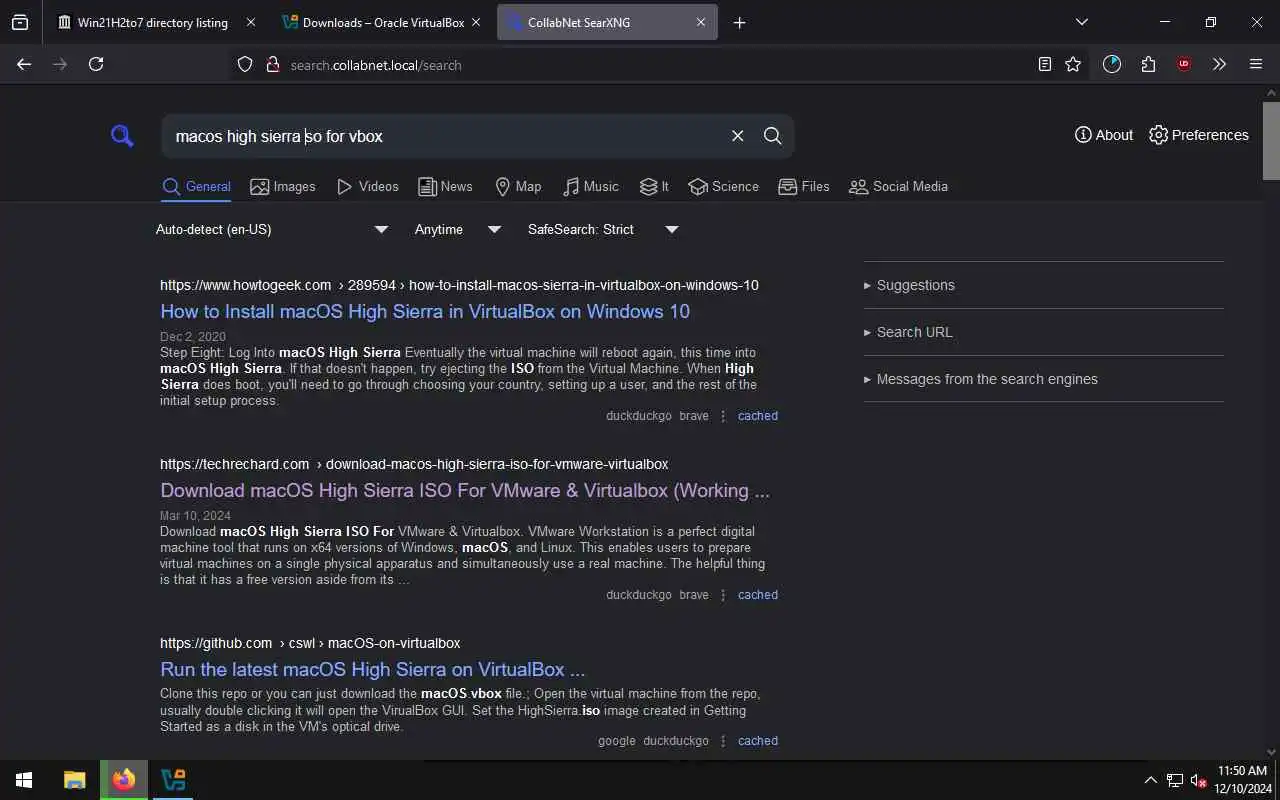Image resolution: width=1280 pixels, height=800 pixels.
Task: Show more toolbar tools chevron
Action: 1219,64
